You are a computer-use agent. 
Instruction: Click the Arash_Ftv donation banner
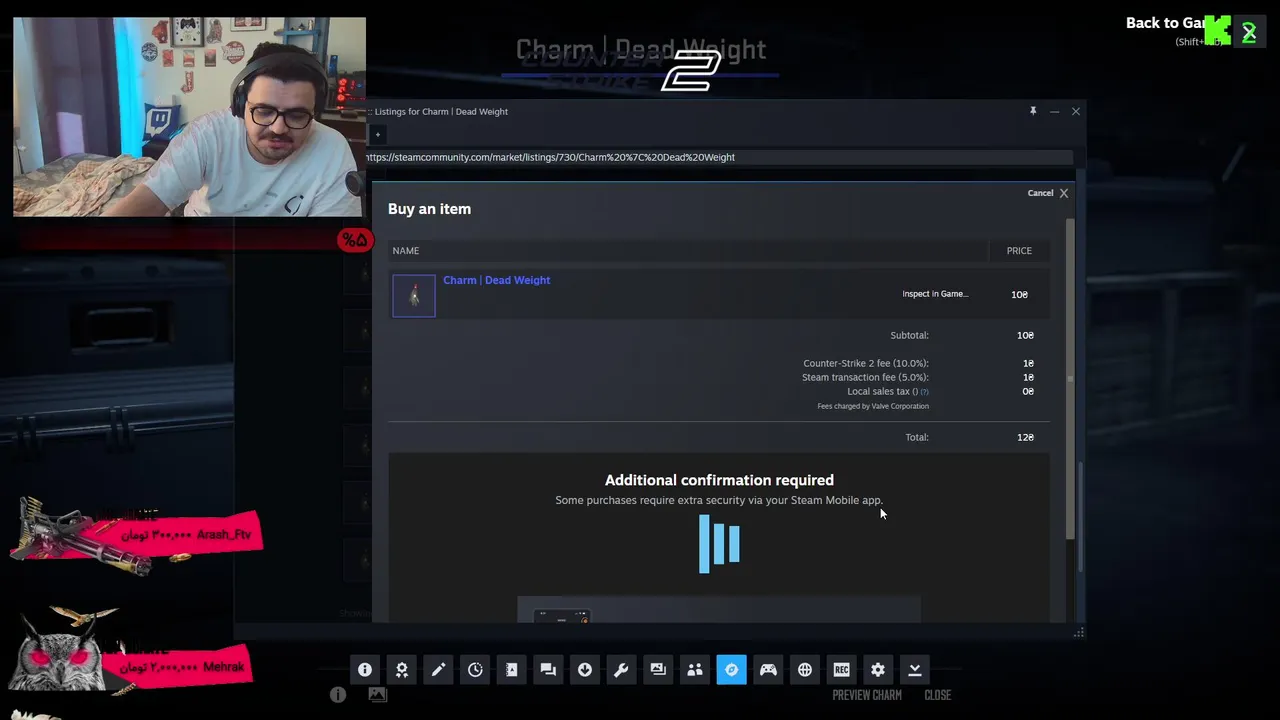pos(138,537)
